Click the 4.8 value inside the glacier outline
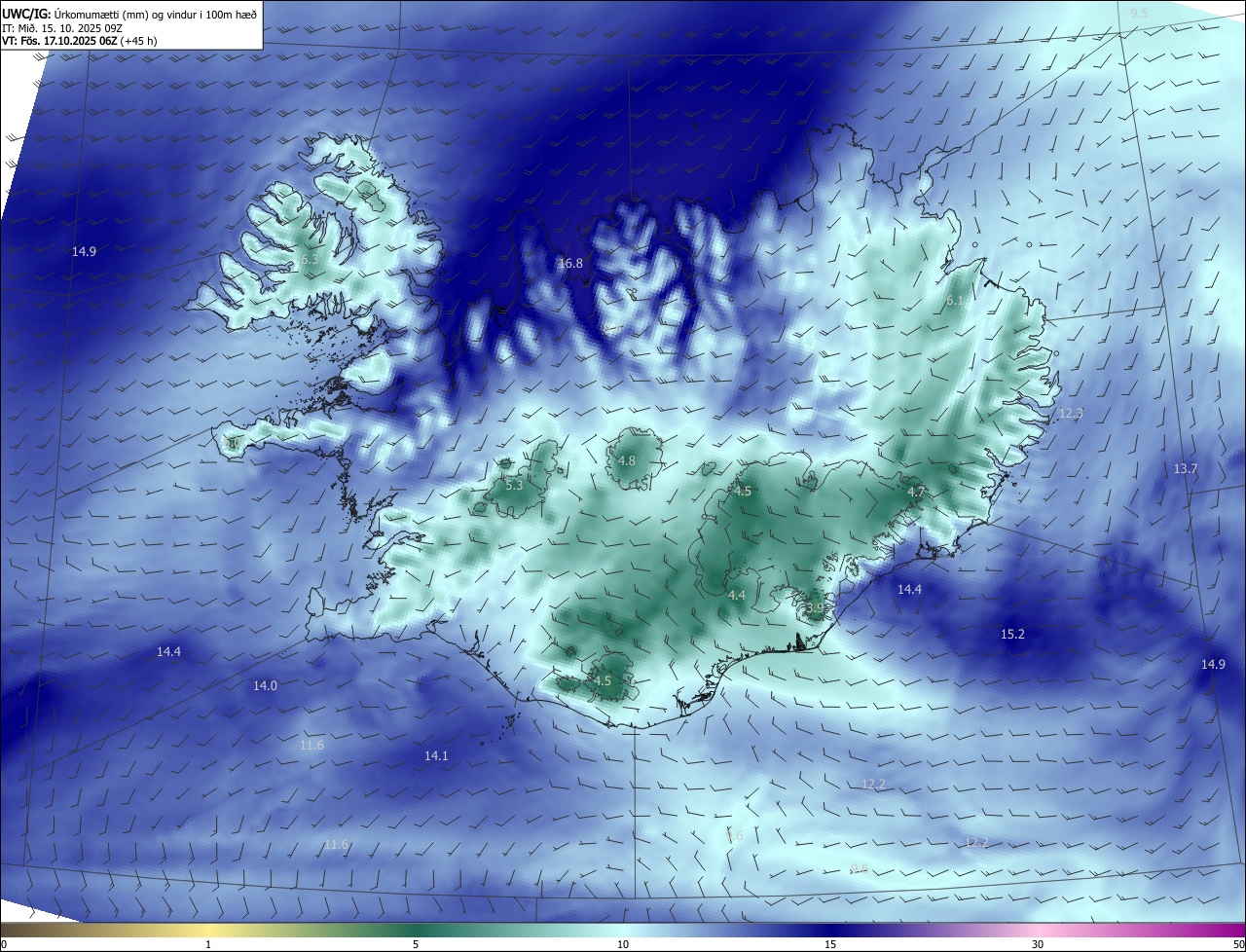 pos(627,461)
